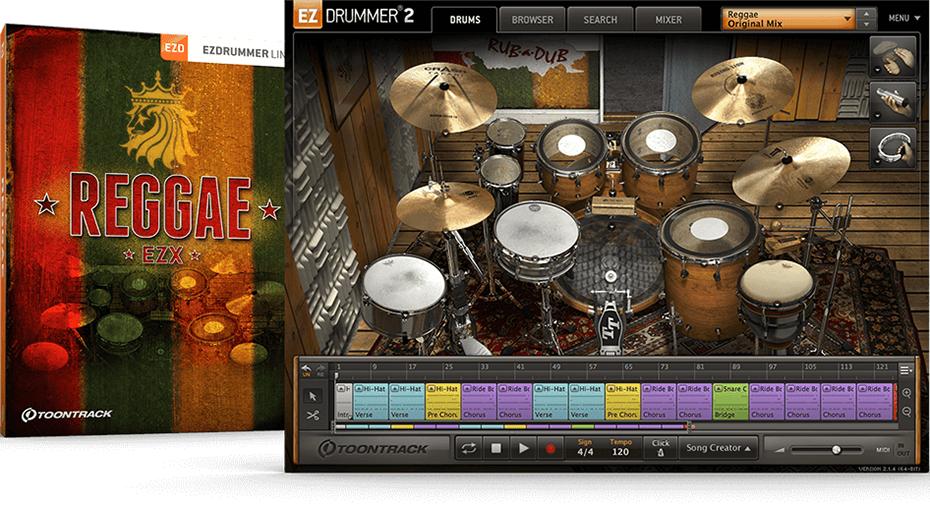Click the shaker percussion icon
The width and height of the screenshot is (930, 508).
point(893,102)
